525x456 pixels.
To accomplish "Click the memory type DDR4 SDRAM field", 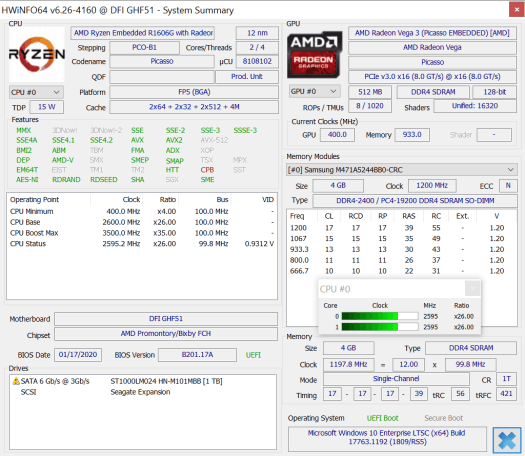I will (471, 348).
